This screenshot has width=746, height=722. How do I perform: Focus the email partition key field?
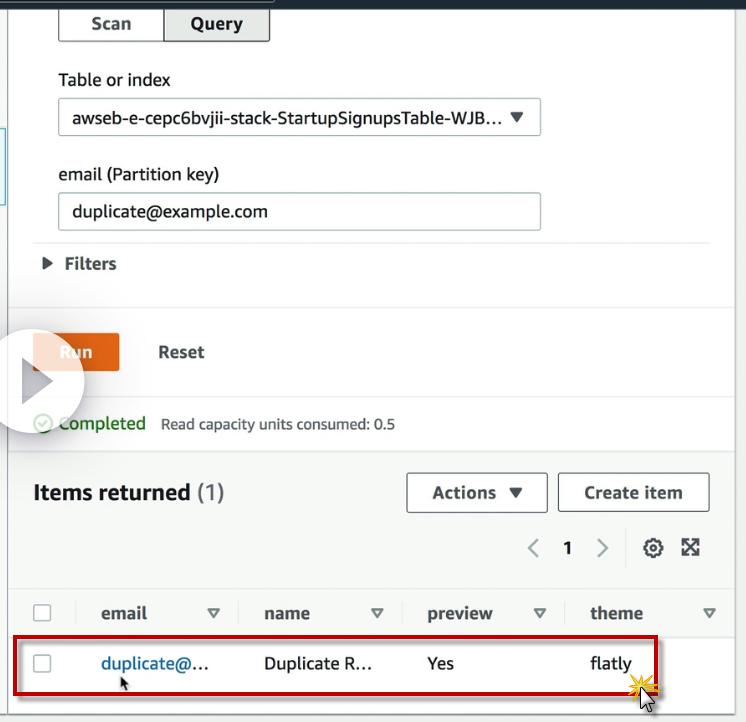click(299, 212)
